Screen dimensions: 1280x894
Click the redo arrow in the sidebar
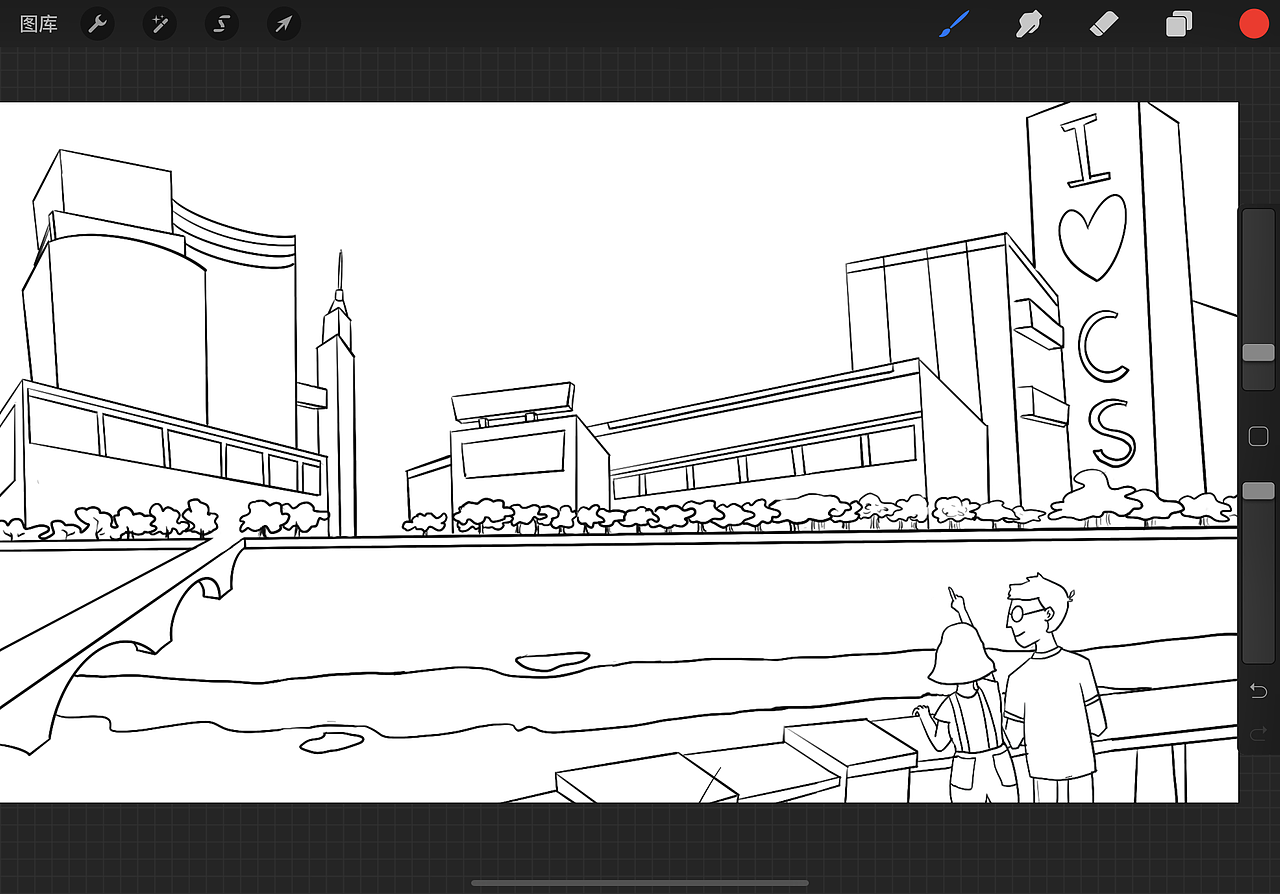pos(1259,735)
